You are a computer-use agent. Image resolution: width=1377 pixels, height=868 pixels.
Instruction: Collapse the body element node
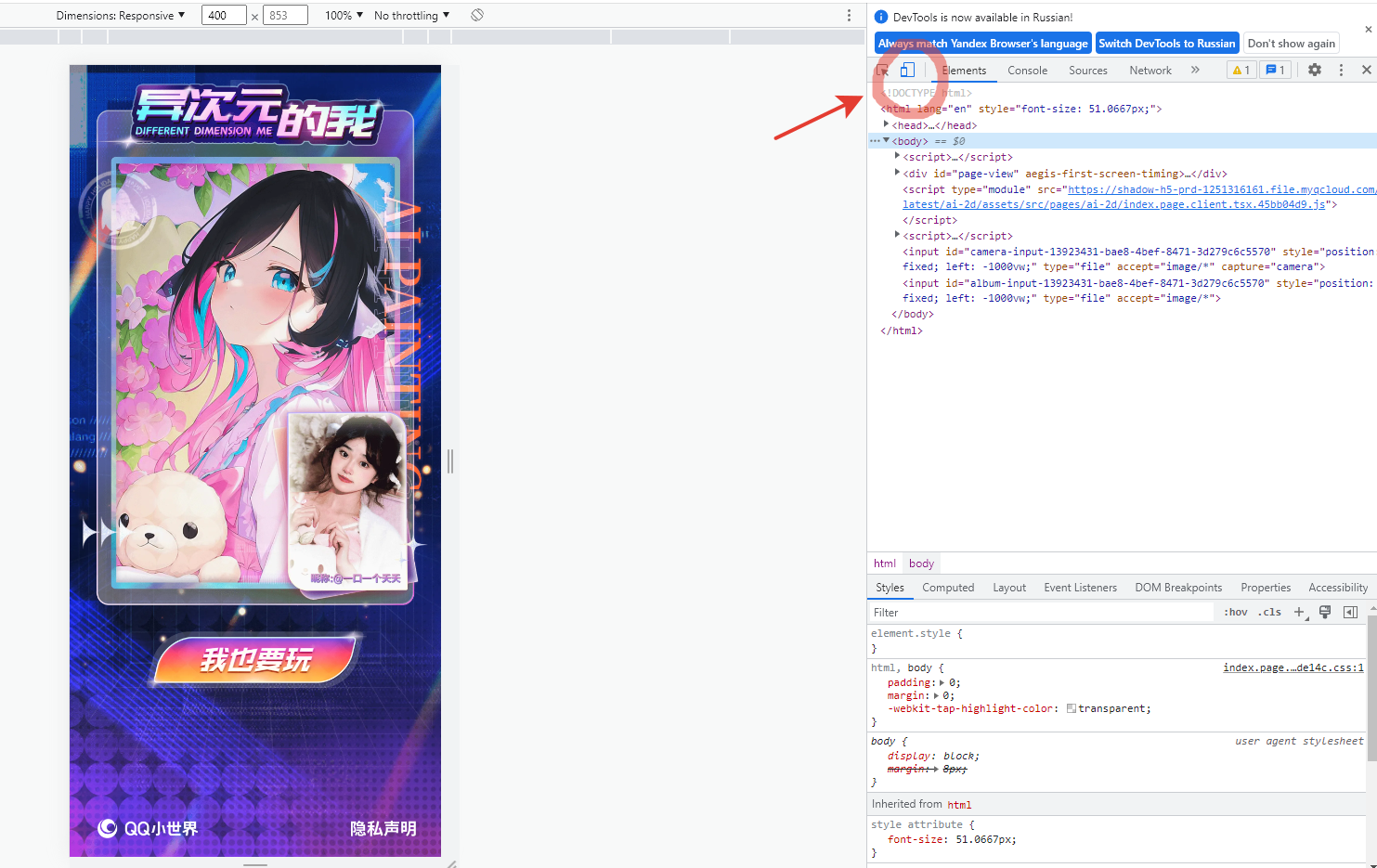pyautogui.click(x=887, y=140)
